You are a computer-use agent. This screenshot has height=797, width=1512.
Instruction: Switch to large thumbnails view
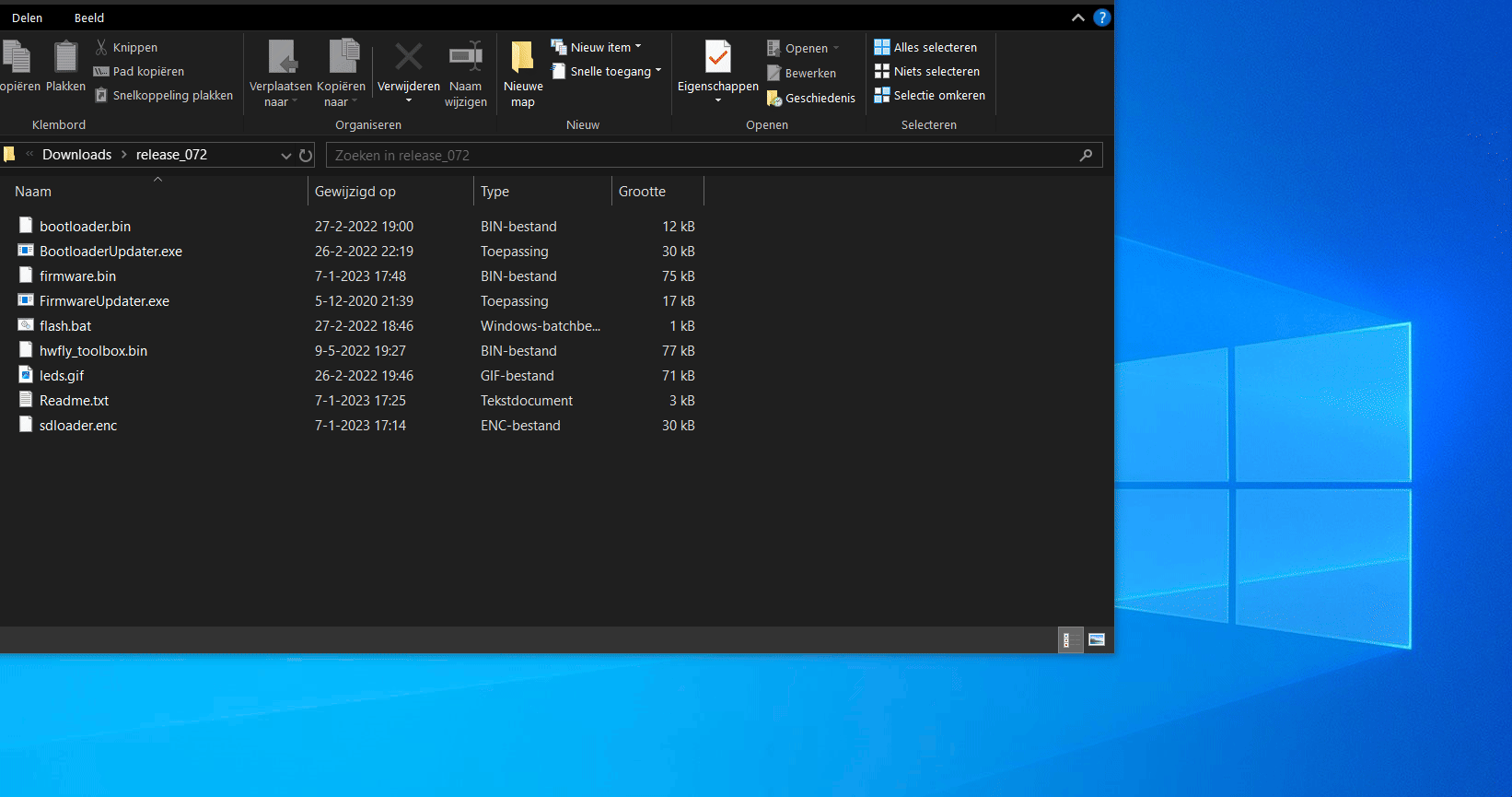click(1097, 639)
